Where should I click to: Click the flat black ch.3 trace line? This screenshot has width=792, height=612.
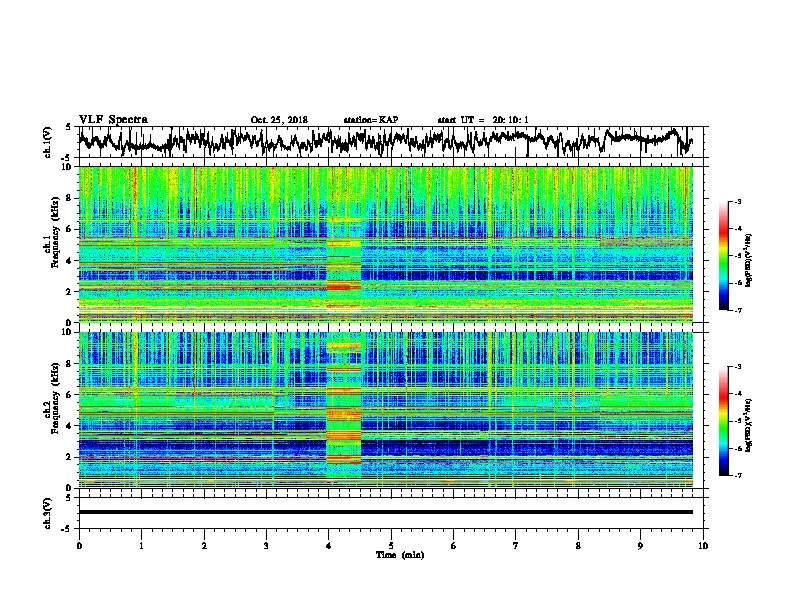[386, 512]
